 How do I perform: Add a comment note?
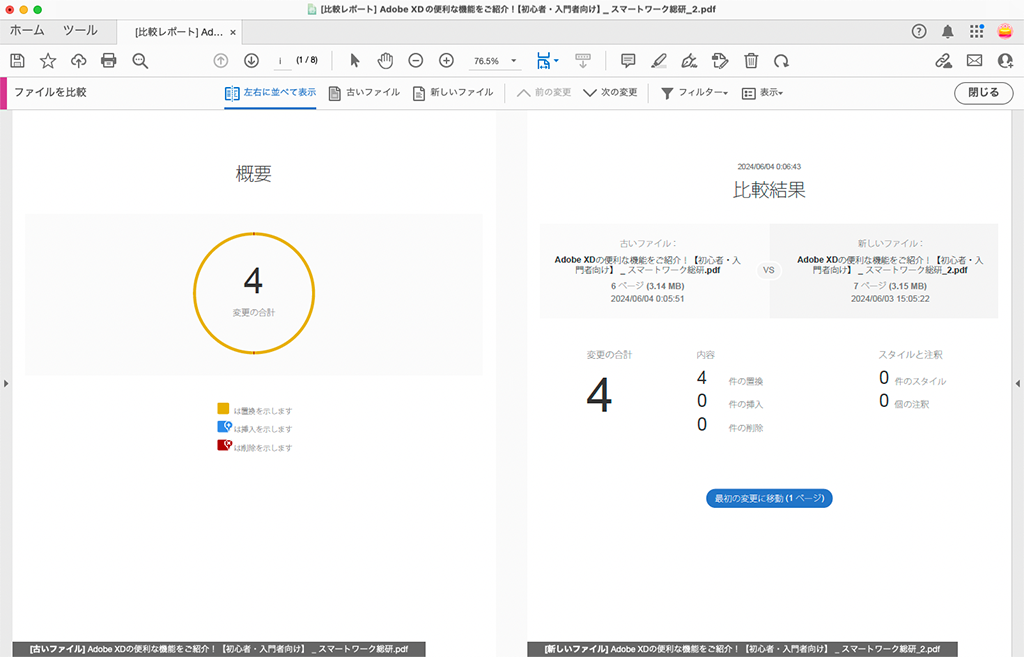coord(628,61)
